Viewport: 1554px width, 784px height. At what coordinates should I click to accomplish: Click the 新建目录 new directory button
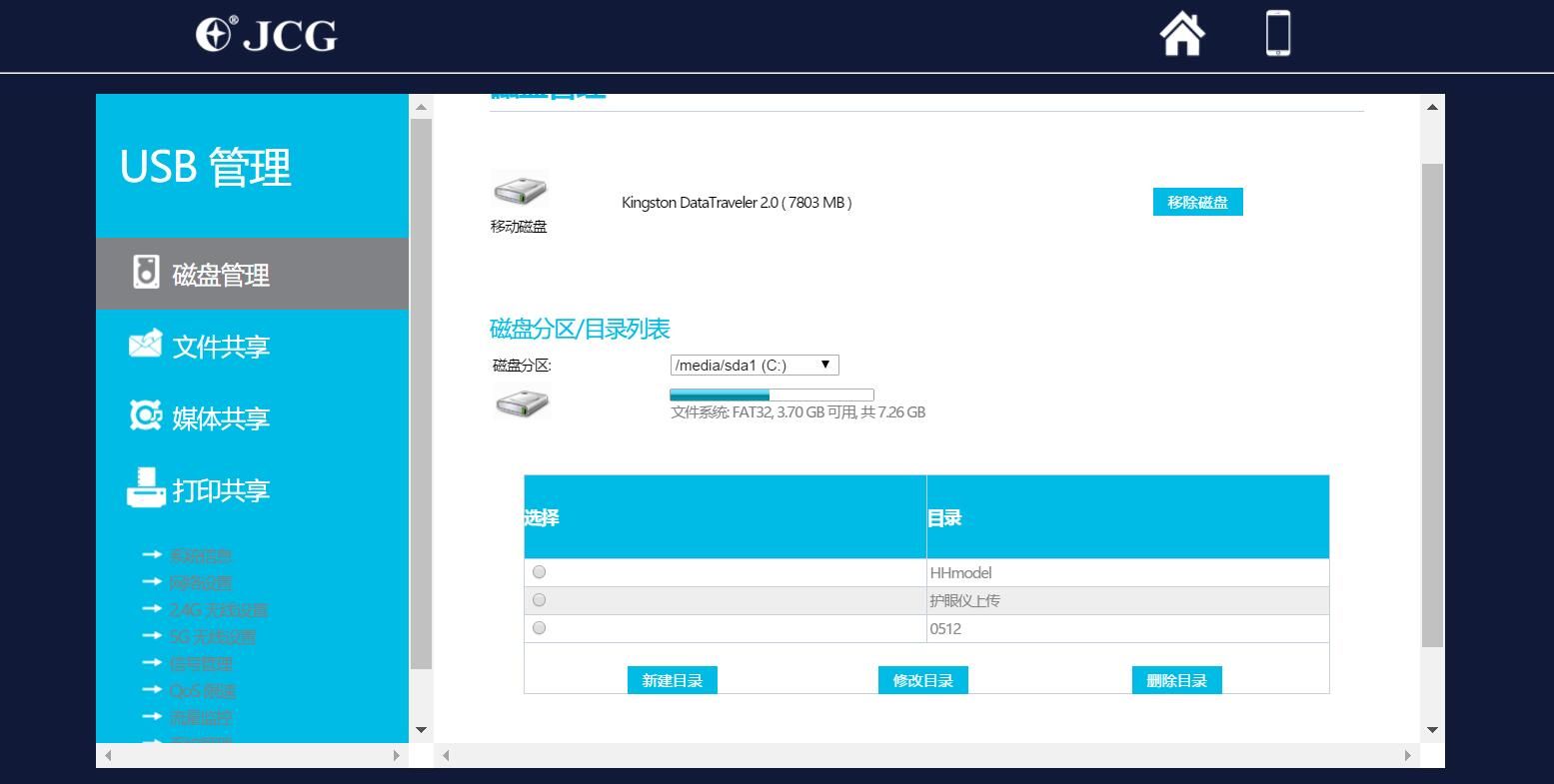pos(673,681)
